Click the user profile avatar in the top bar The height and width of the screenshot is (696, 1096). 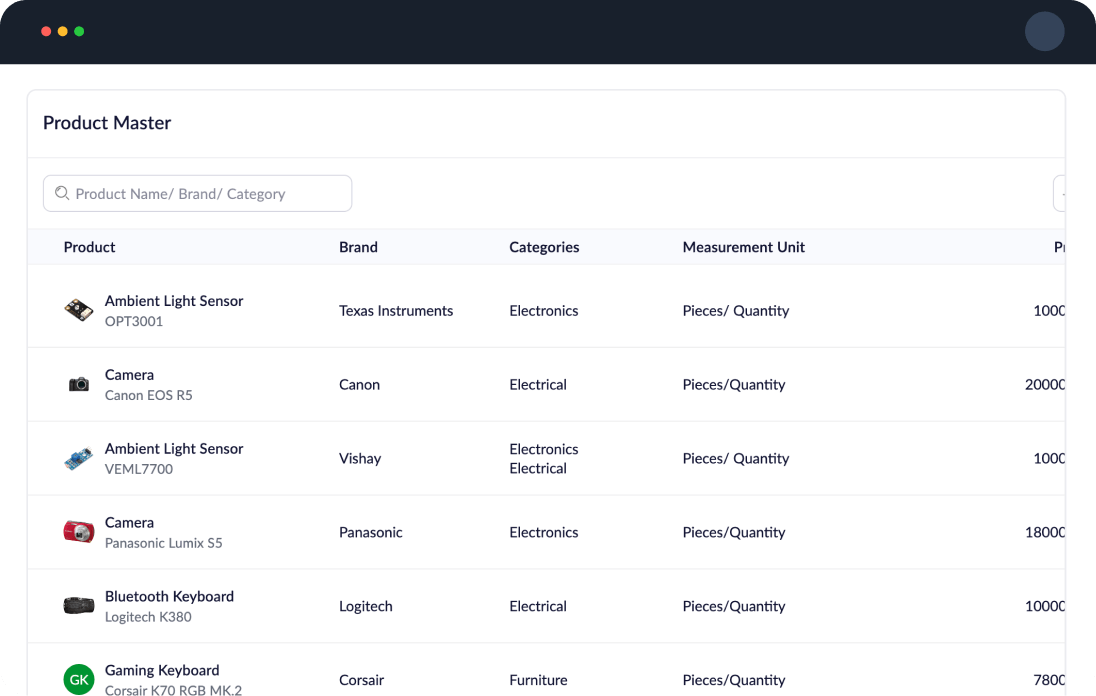(1045, 31)
